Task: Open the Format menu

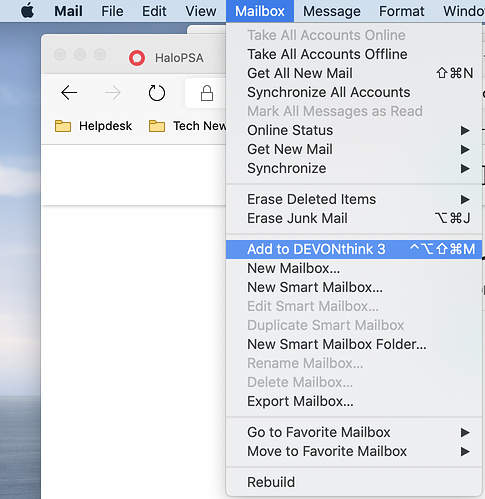Action: pyautogui.click(x=402, y=11)
